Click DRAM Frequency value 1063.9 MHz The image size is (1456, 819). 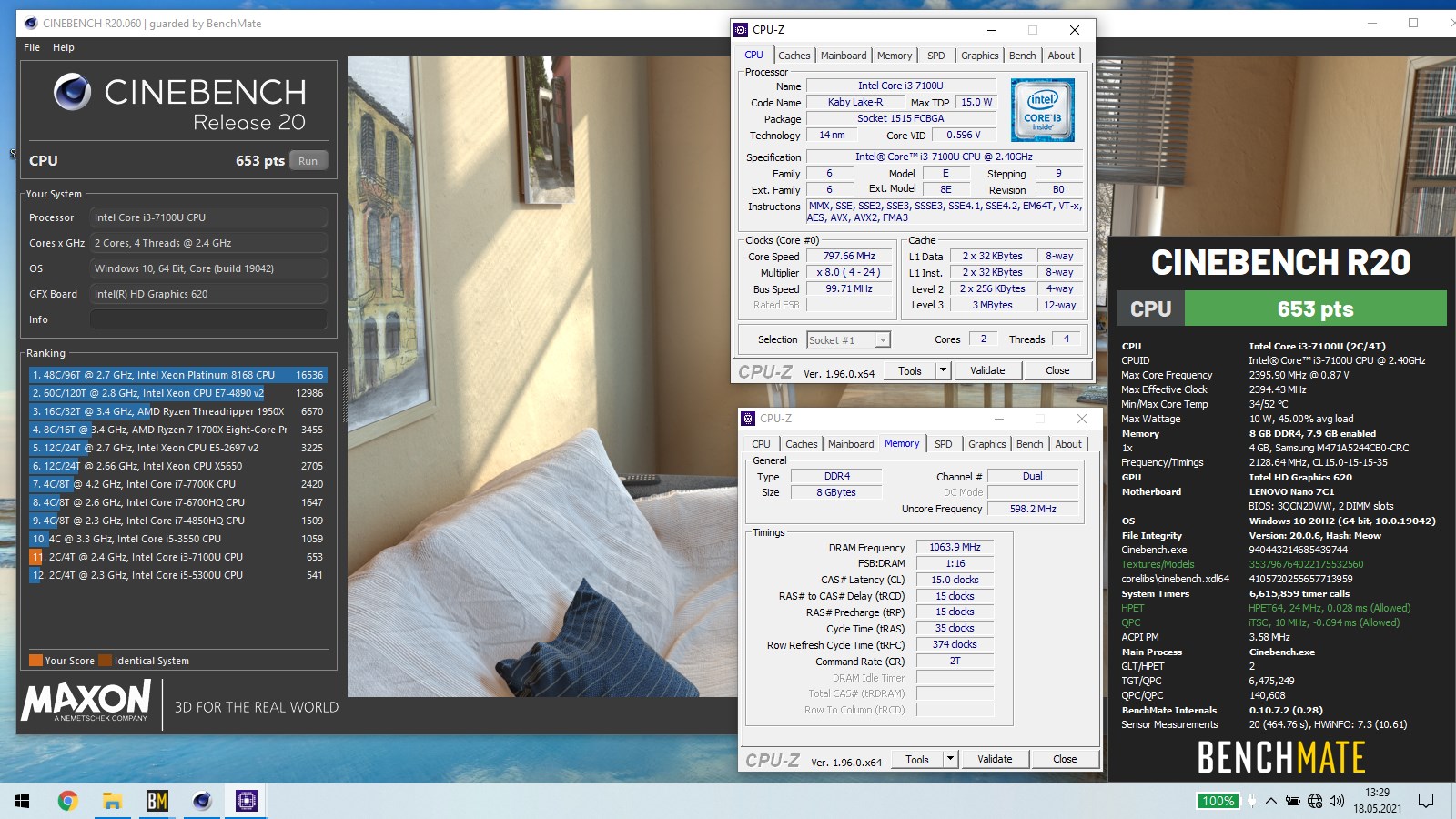point(955,548)
